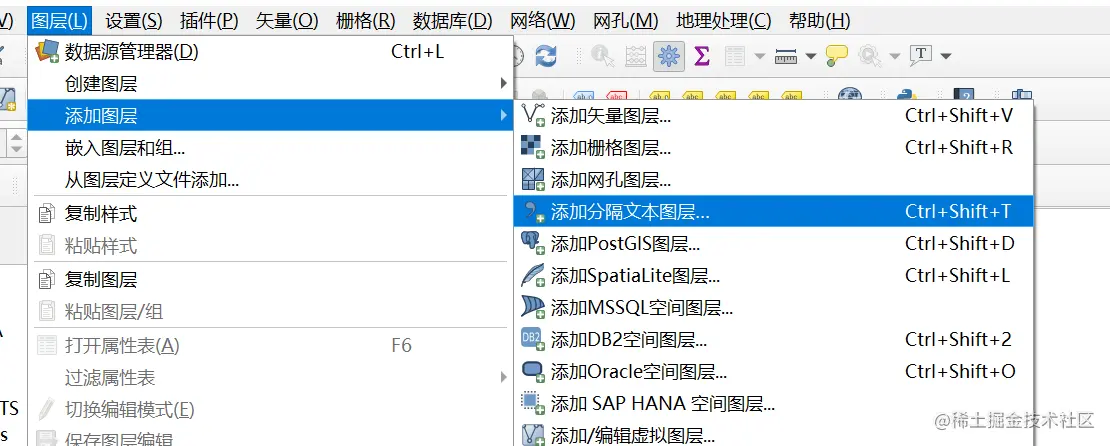
Task: Open the attribute table dropdown arrow
Action: 760,56
